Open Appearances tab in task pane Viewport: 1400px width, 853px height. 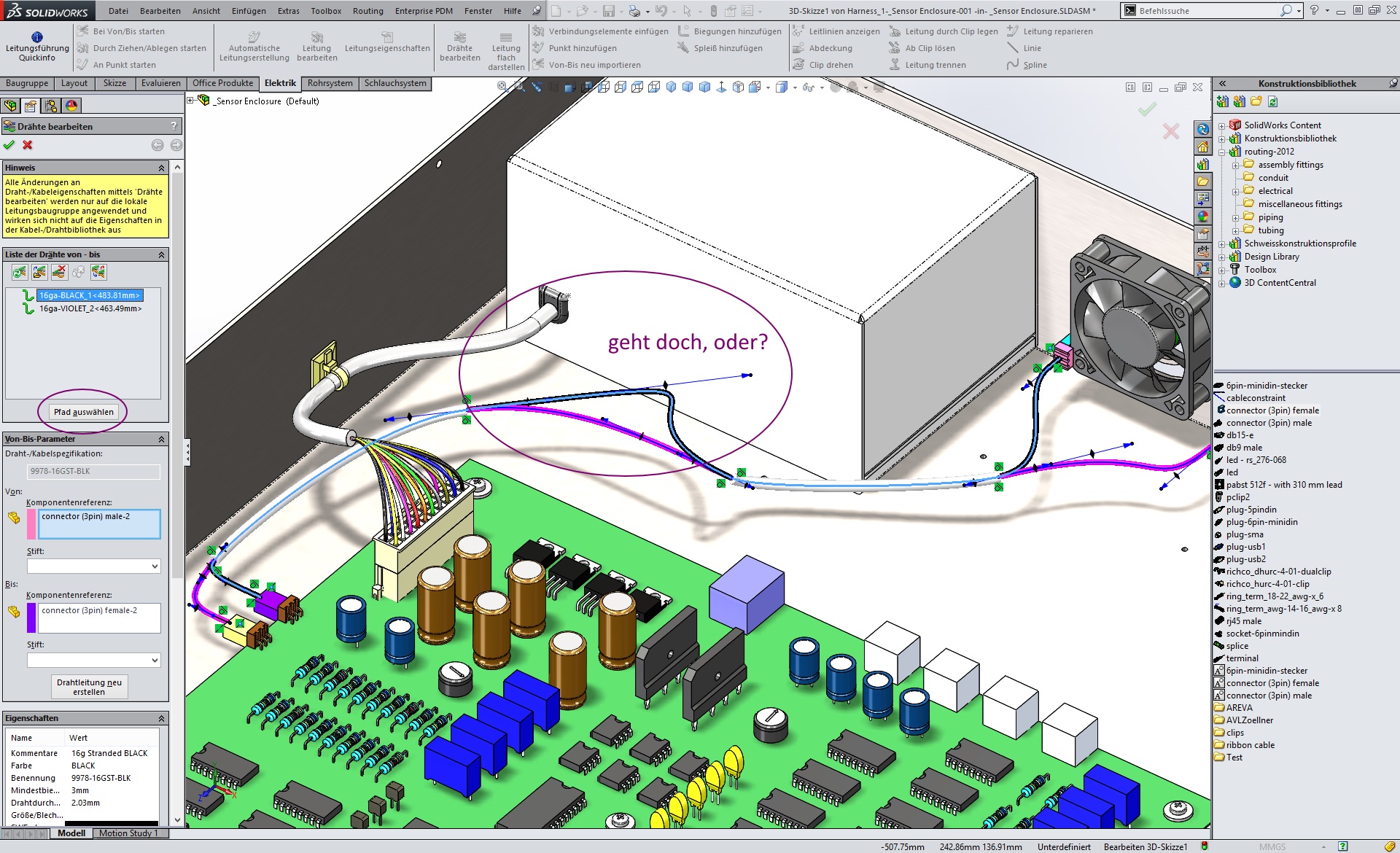(1203, 216)
